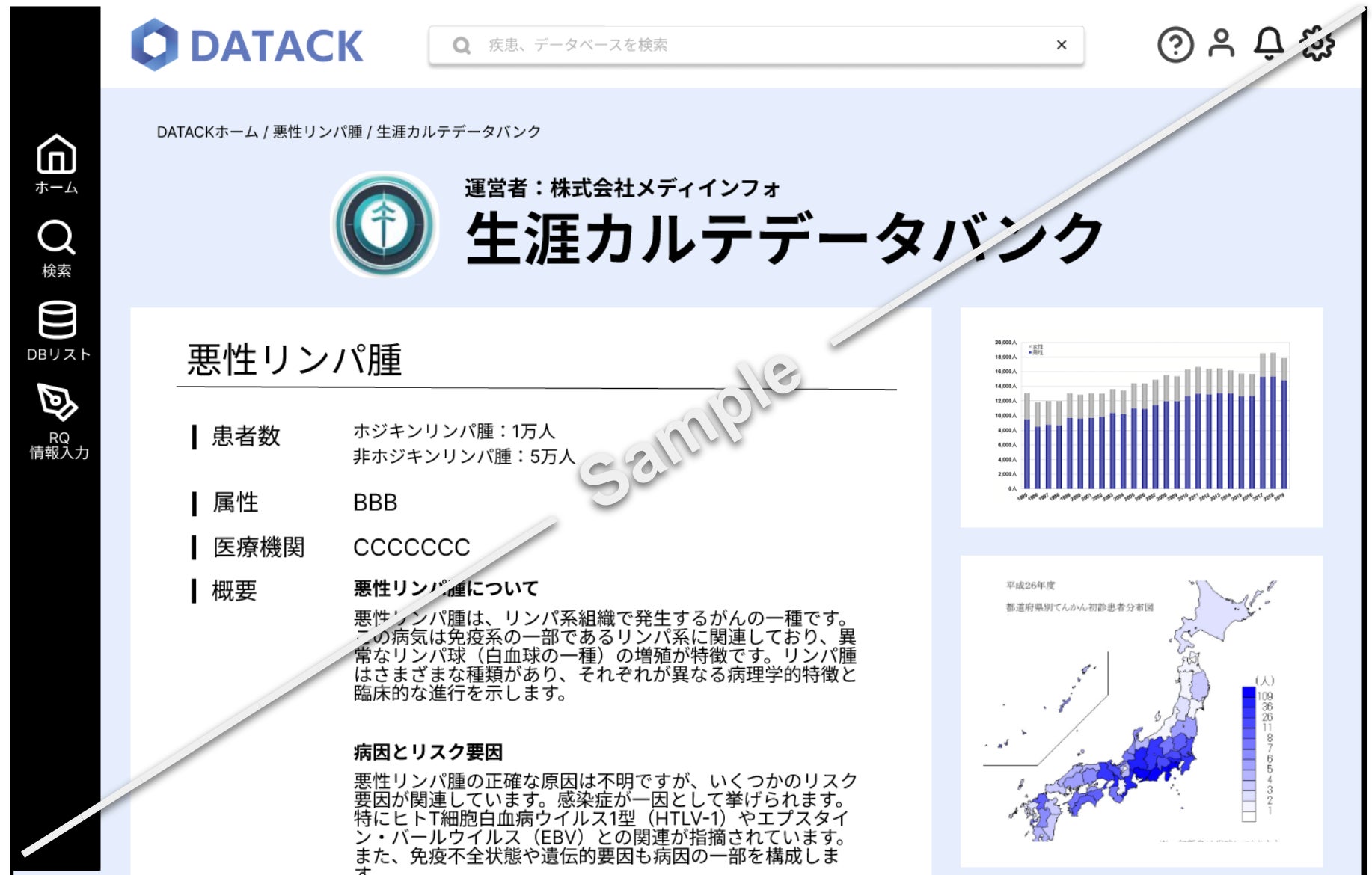Click the CCCCCCC institution value
Screen dimensions: 1372x875
[x=411, y=547]
